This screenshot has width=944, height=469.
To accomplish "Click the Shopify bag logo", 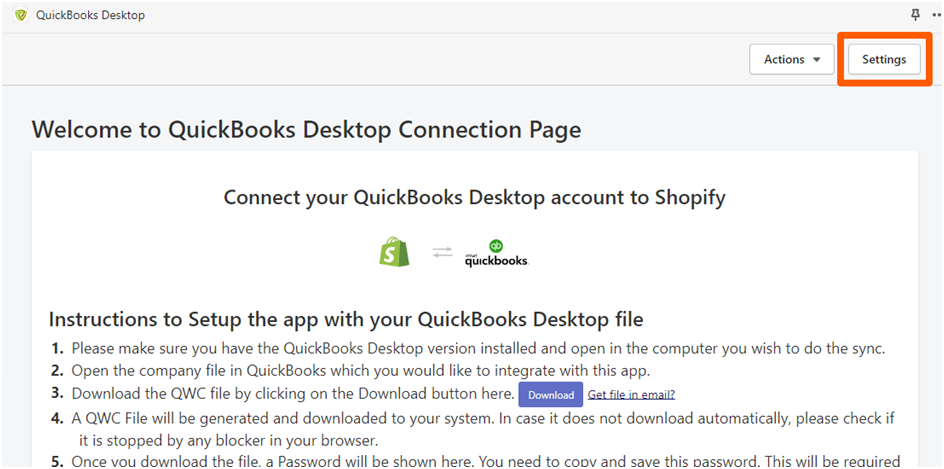I will pos(394,252).
